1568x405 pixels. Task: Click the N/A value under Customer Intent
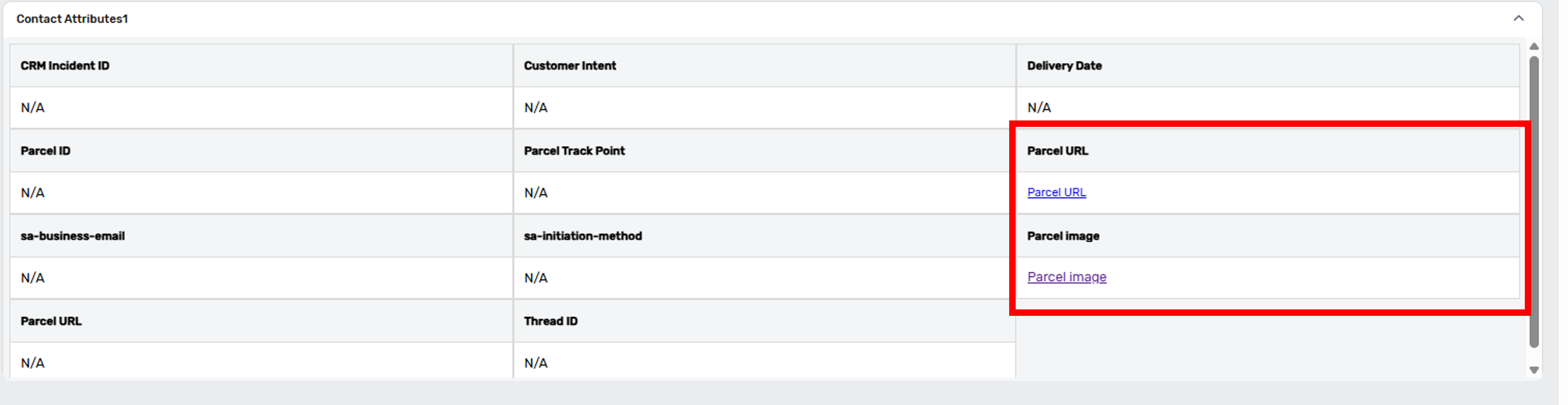point(536,108)
